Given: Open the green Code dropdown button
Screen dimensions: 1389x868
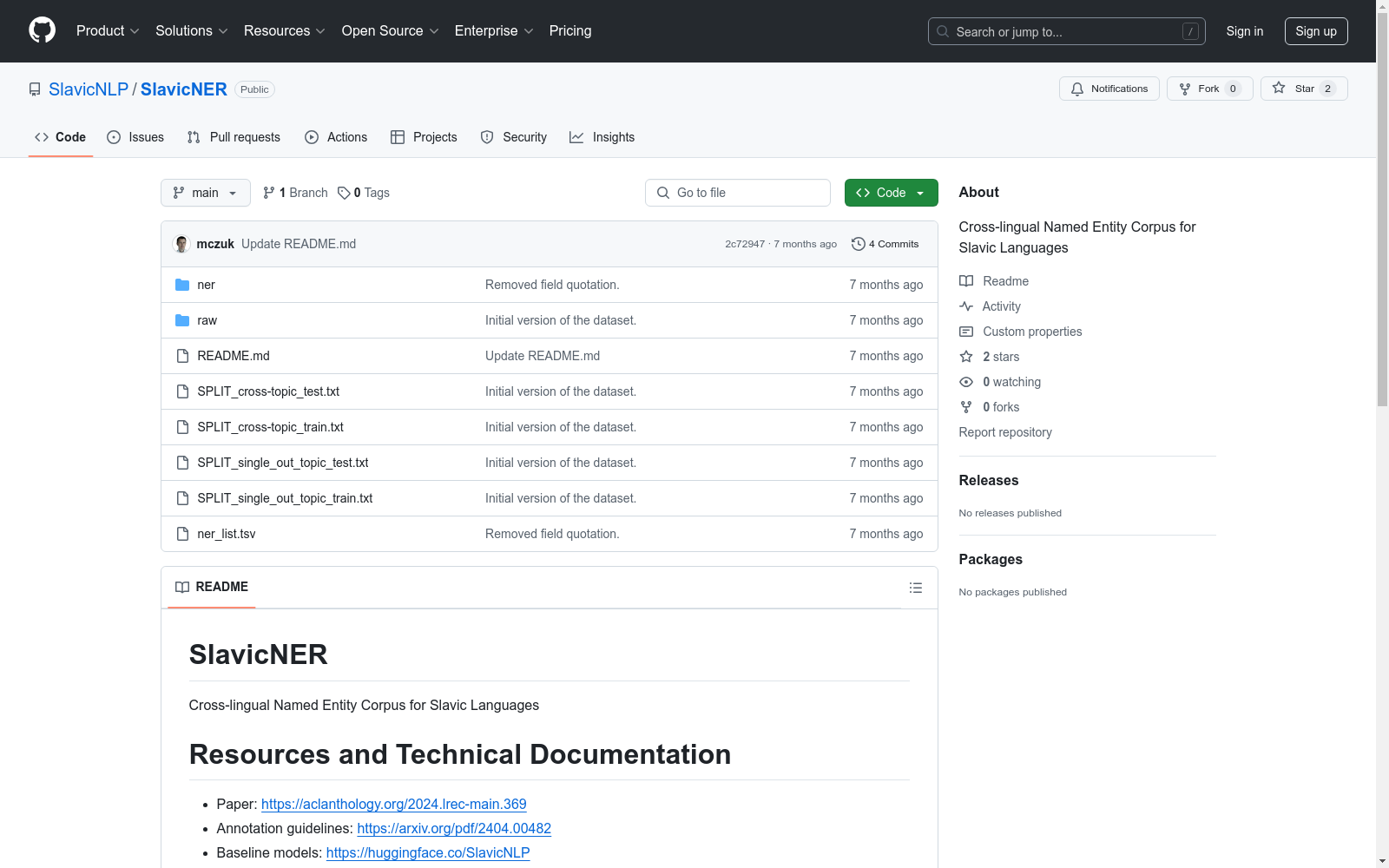Looking at the screenshot, I should click(x=891, y=193).
